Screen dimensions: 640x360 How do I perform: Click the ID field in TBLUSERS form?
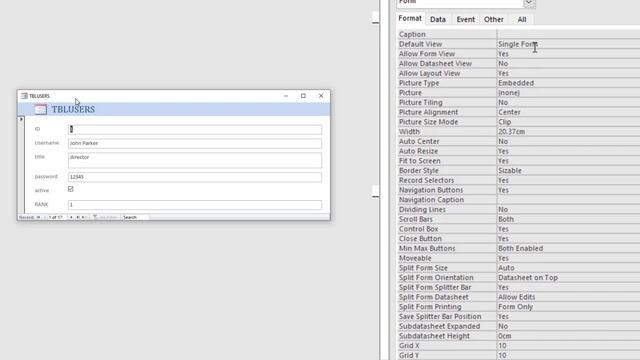pyautogui.click(x=195, y=129)
